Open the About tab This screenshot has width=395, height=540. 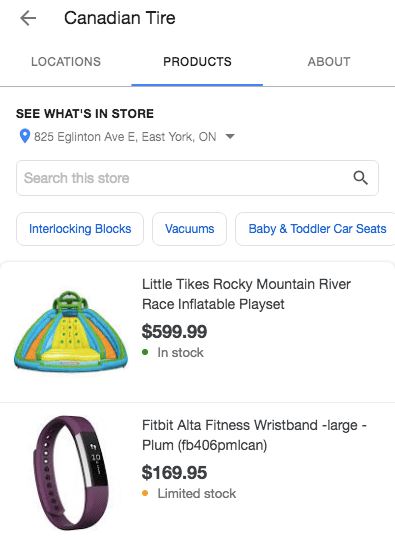pos(329,62)
